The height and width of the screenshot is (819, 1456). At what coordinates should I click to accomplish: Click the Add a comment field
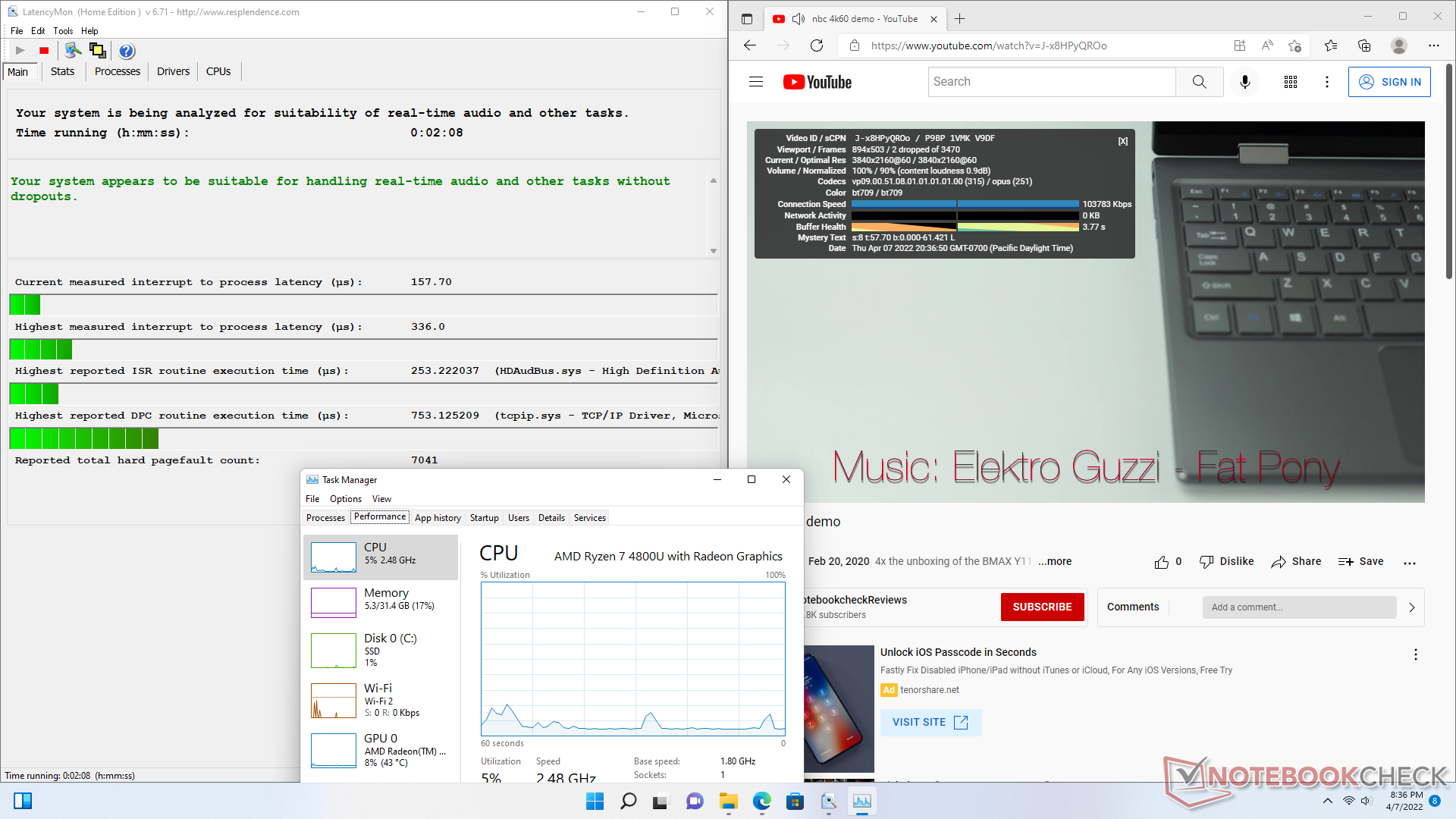coord(1299,607)
